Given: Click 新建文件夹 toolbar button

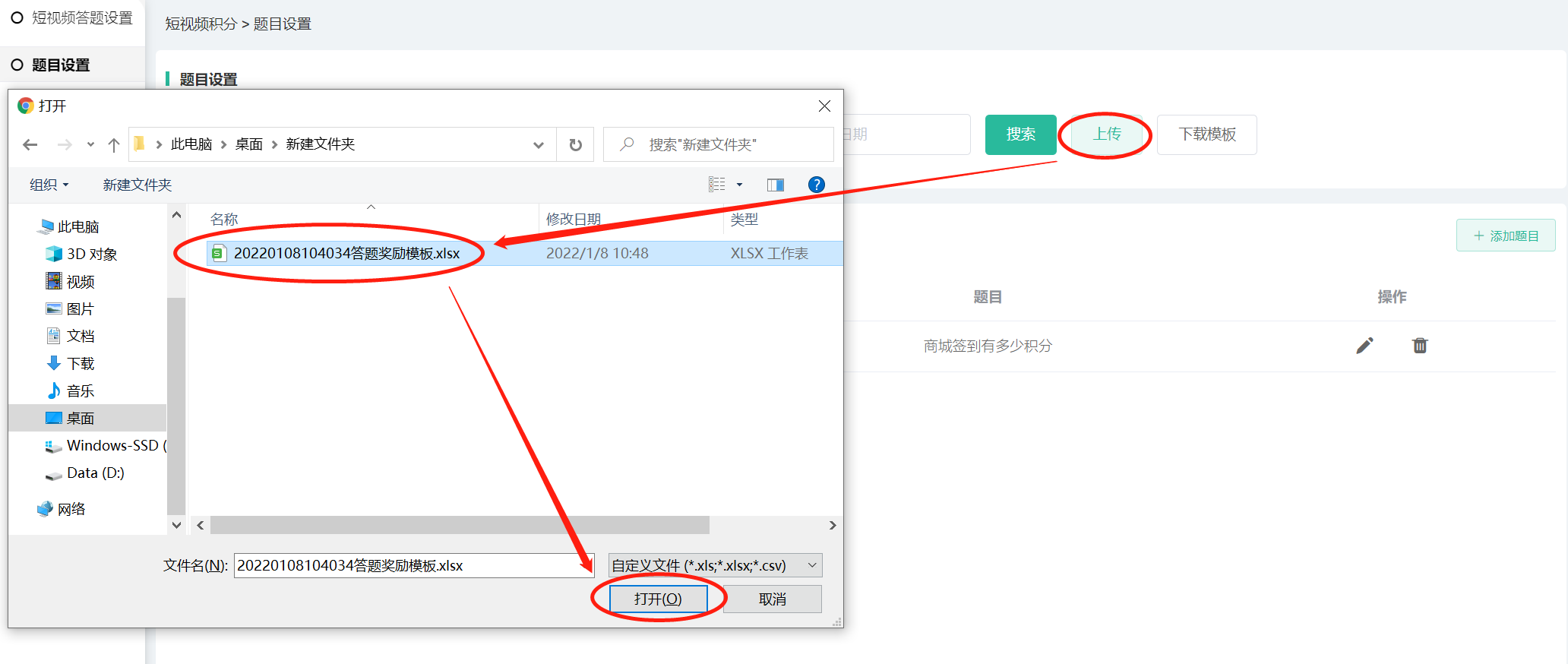Looking at the screenshot, I should click(138, 185).
